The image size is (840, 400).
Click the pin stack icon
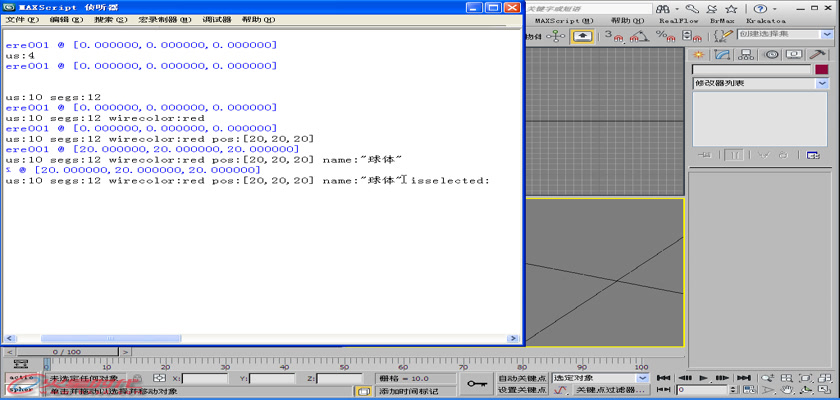[705, 155]
